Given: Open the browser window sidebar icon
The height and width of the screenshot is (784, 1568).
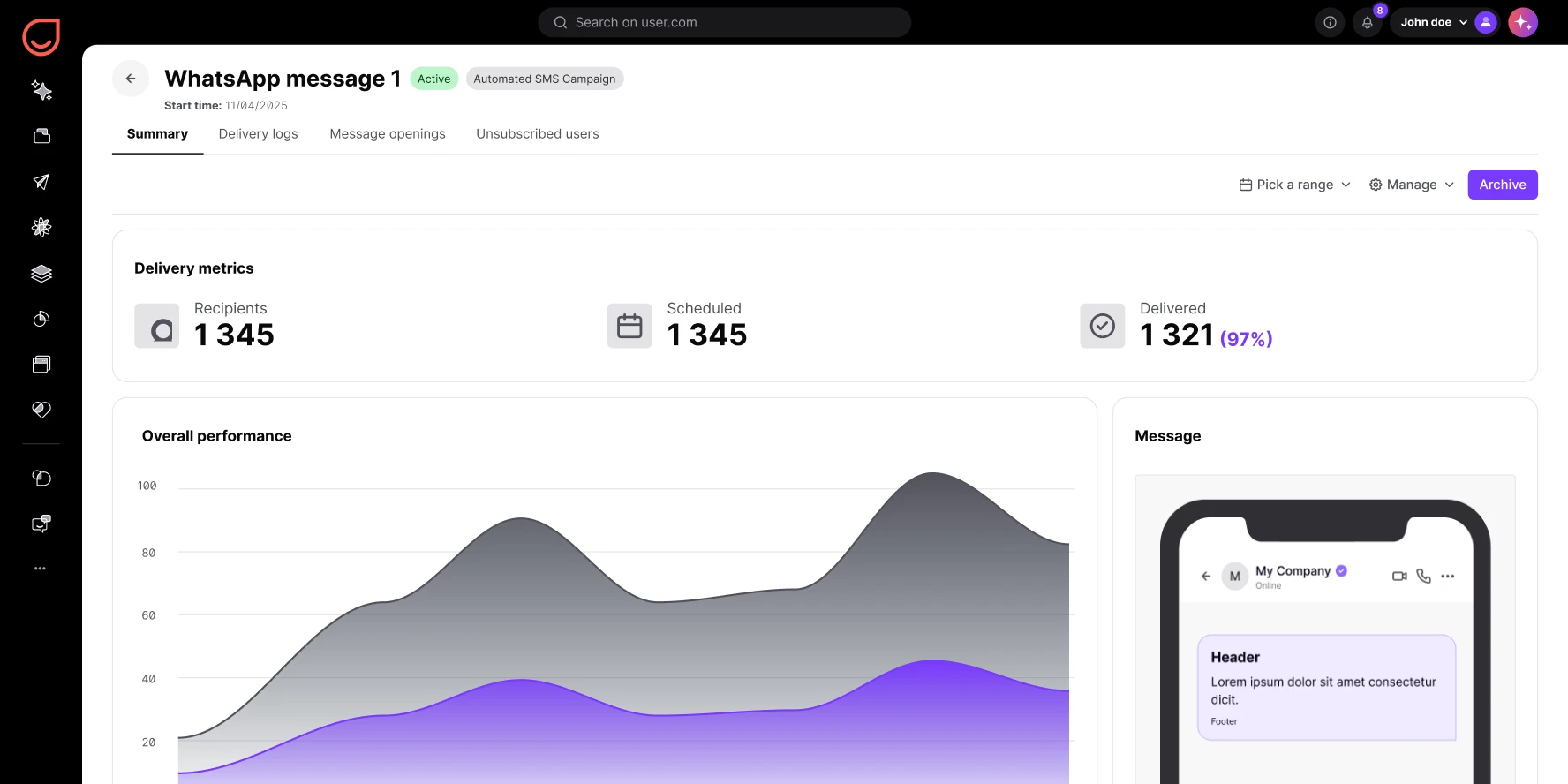Looking at the screenshot, I should [41, 365].
